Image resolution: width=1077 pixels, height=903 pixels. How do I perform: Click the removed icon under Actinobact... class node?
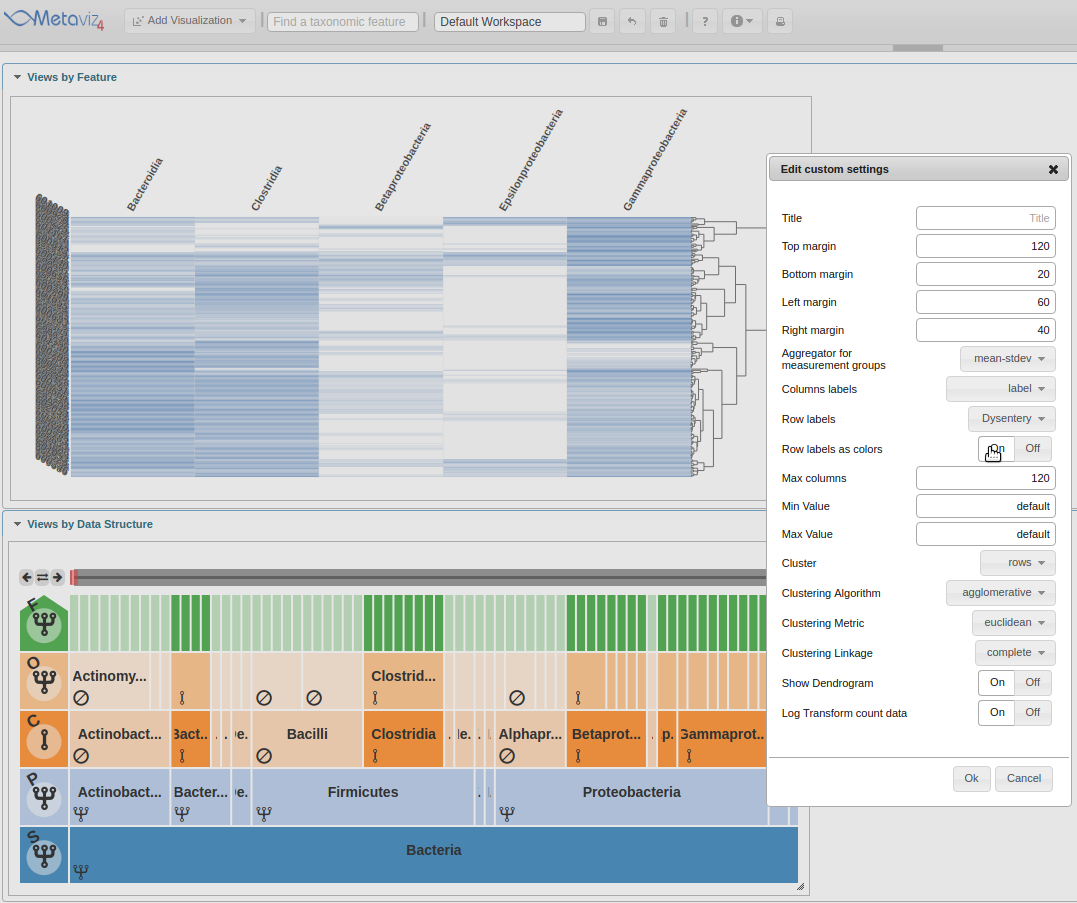(x=81, y=755)
